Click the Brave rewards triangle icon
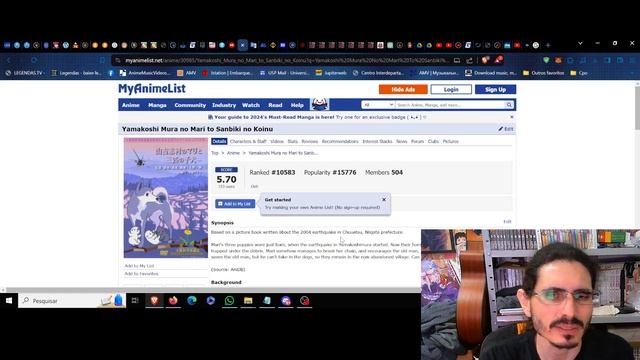Viewport: 640px width, 360px height. [499, 60]
